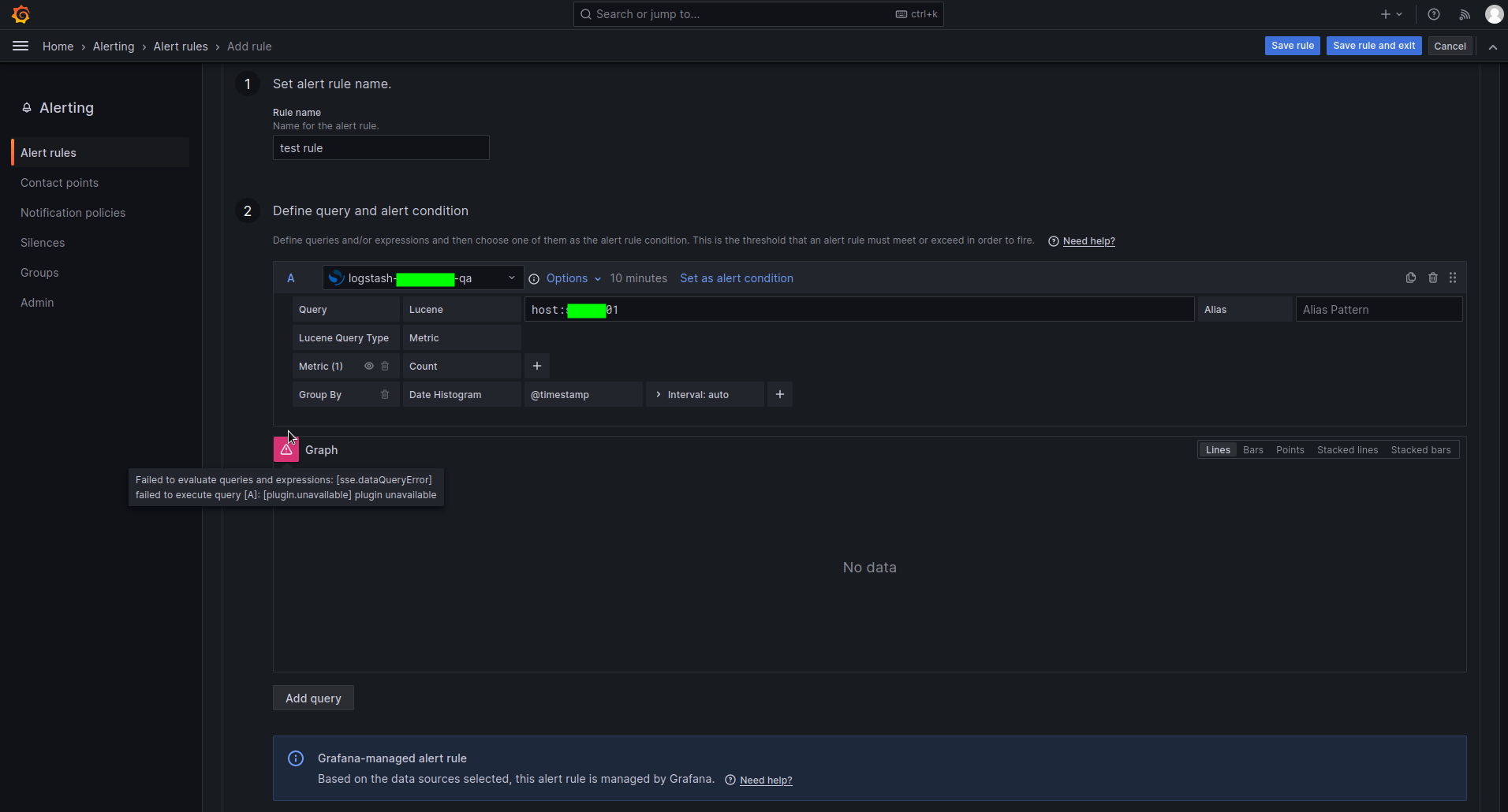Open Alert rules in the sidebar
1508x812 pixels.
(x=48, y=152)
